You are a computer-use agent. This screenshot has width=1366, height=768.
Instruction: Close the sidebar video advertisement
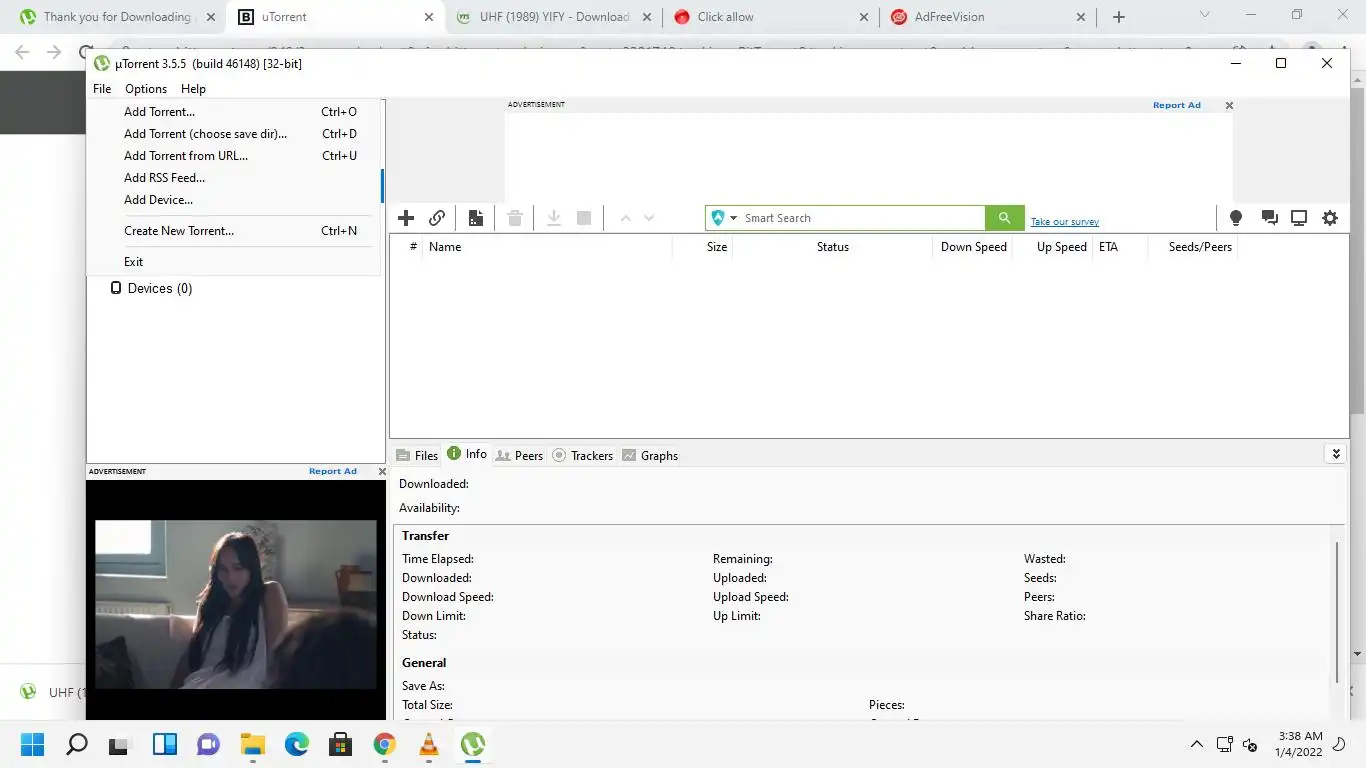click(382, 471)
